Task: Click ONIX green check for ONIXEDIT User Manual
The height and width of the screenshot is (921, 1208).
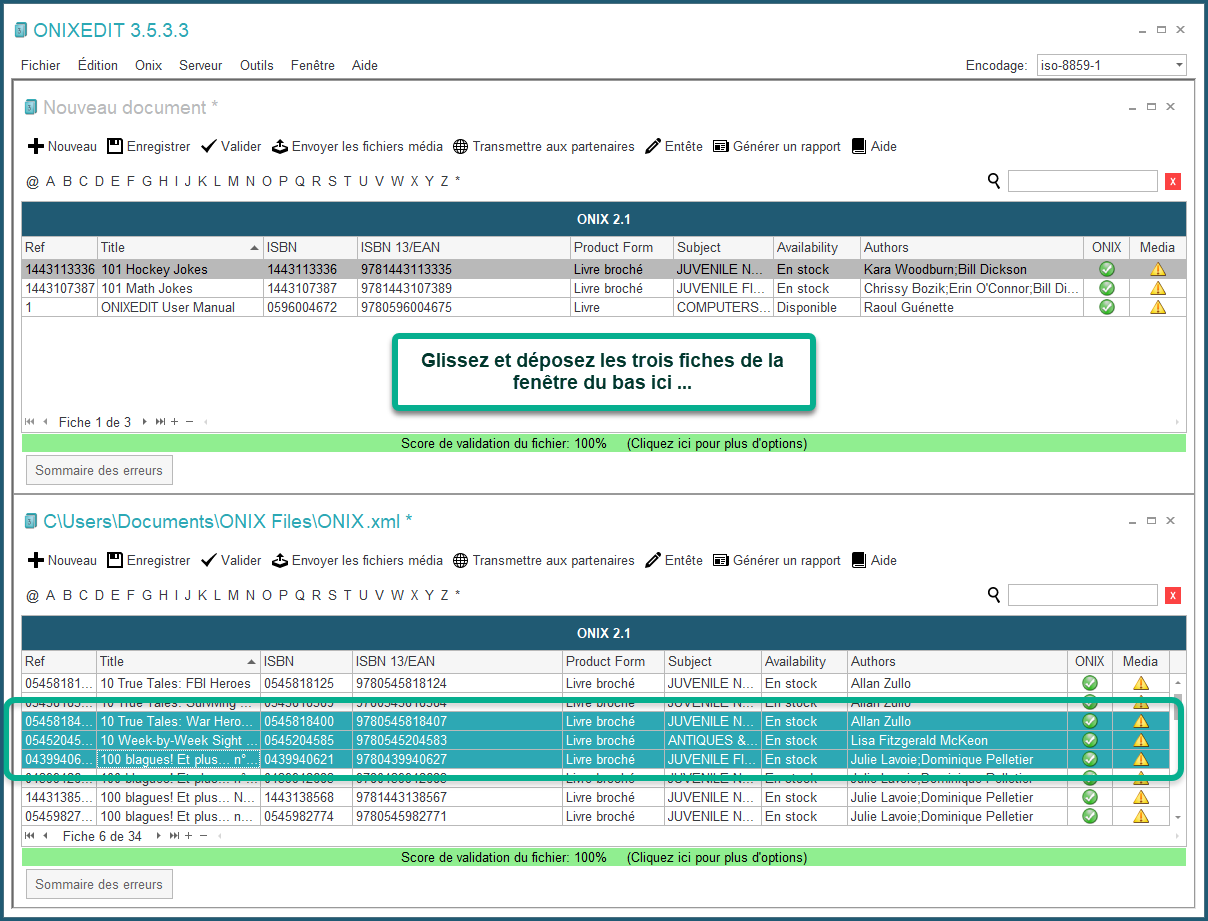Action: 1106,307
